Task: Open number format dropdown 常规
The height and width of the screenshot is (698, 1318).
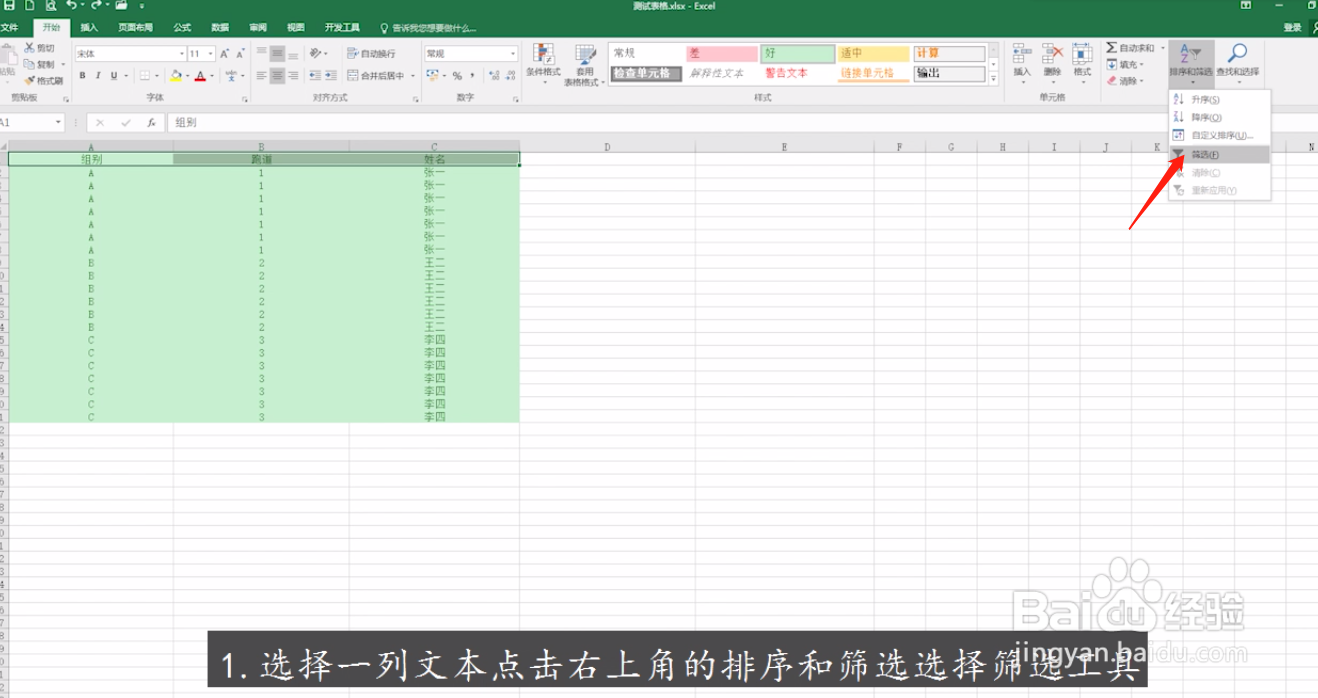Action: click(x=514, y=54)
